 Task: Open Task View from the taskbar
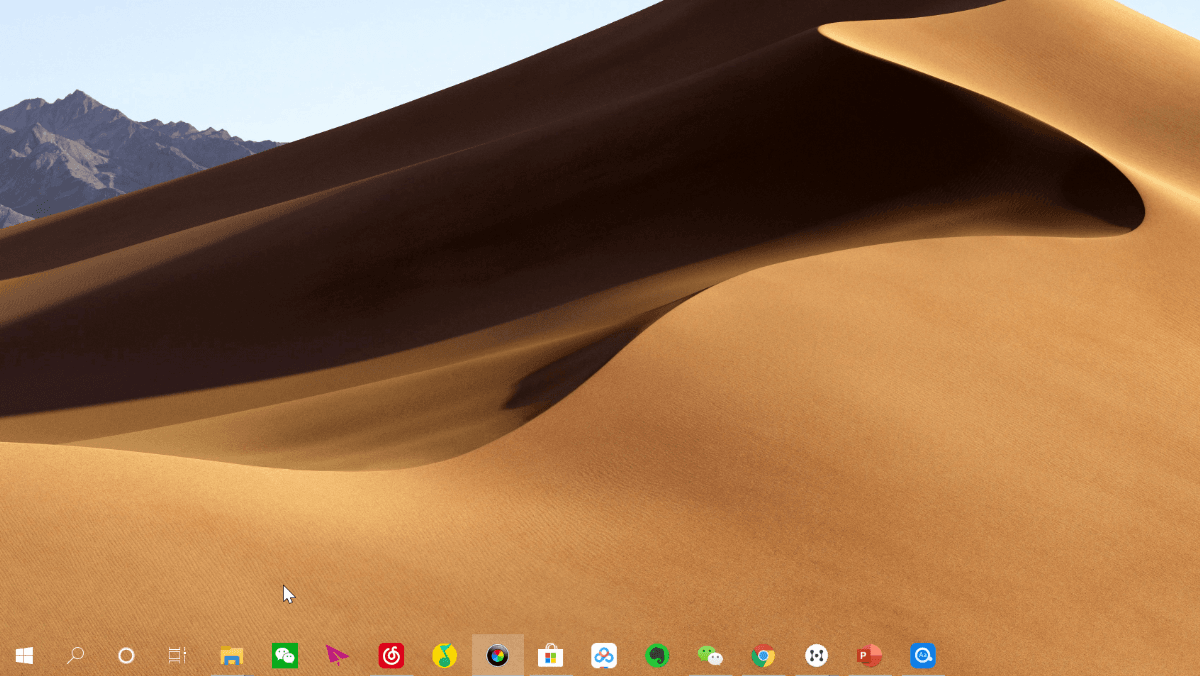(177, 655)
